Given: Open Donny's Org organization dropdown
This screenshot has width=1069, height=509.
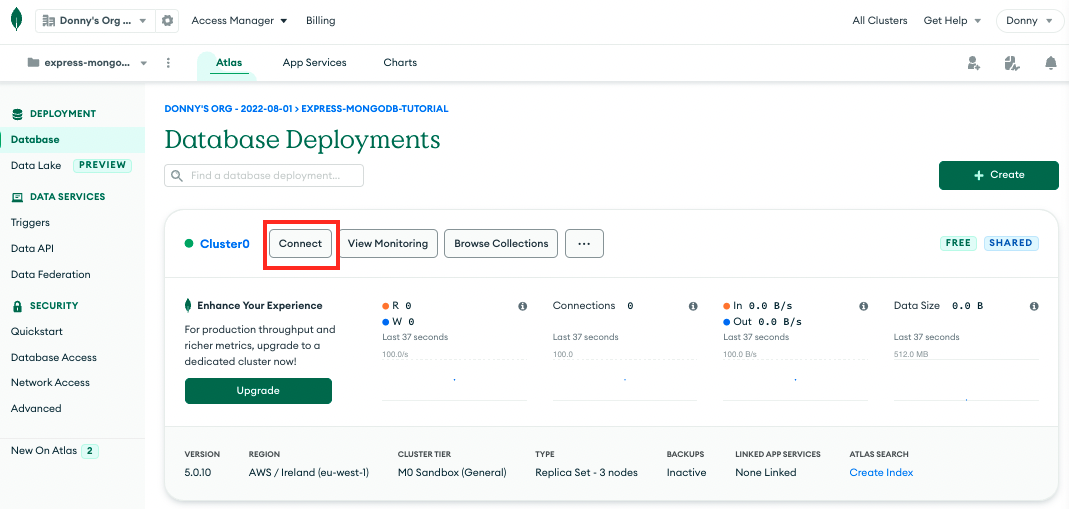Looking at the screenshot, I should click(95, 20).
